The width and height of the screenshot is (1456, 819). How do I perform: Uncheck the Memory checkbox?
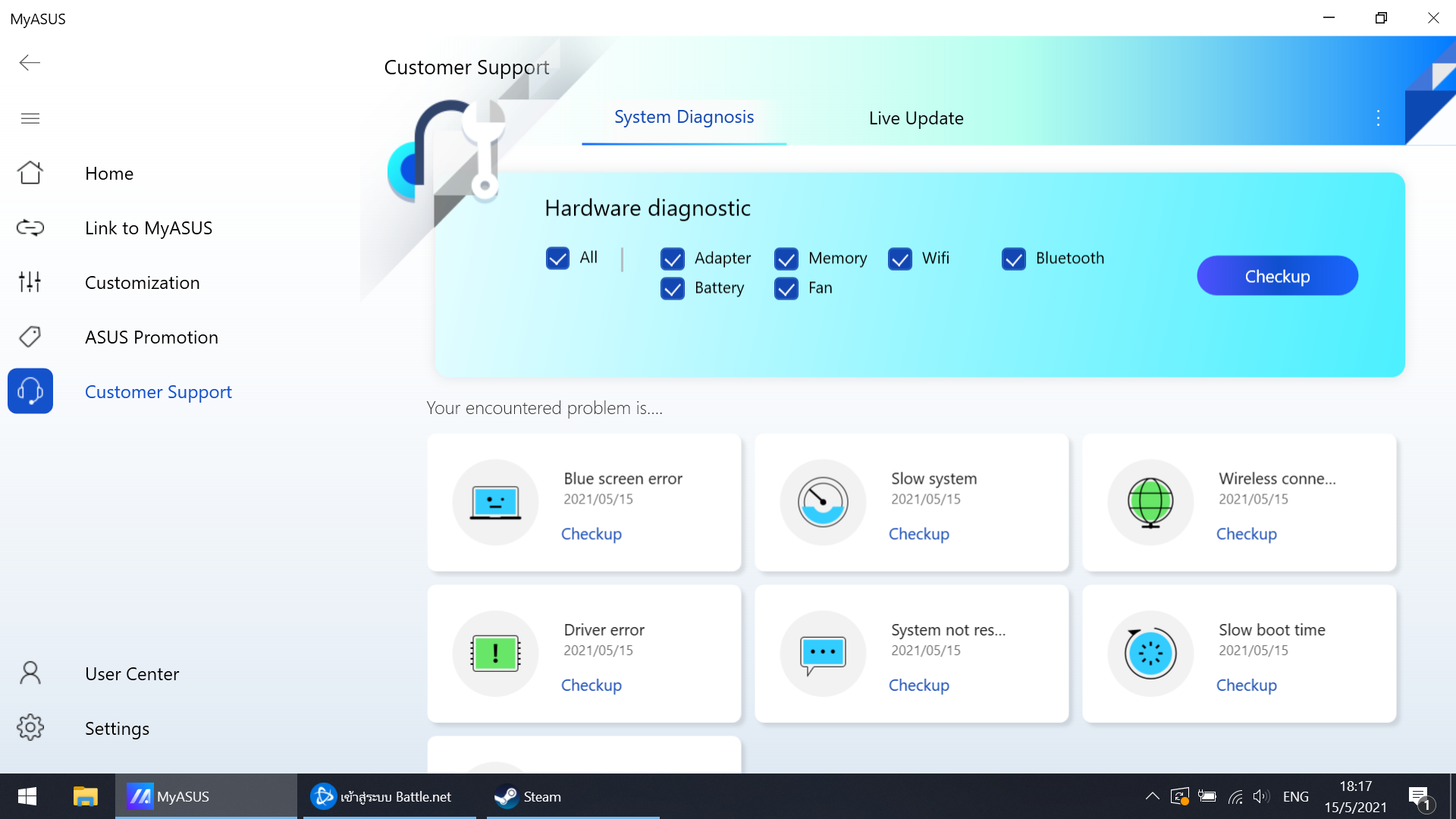(x=786, y=259)
